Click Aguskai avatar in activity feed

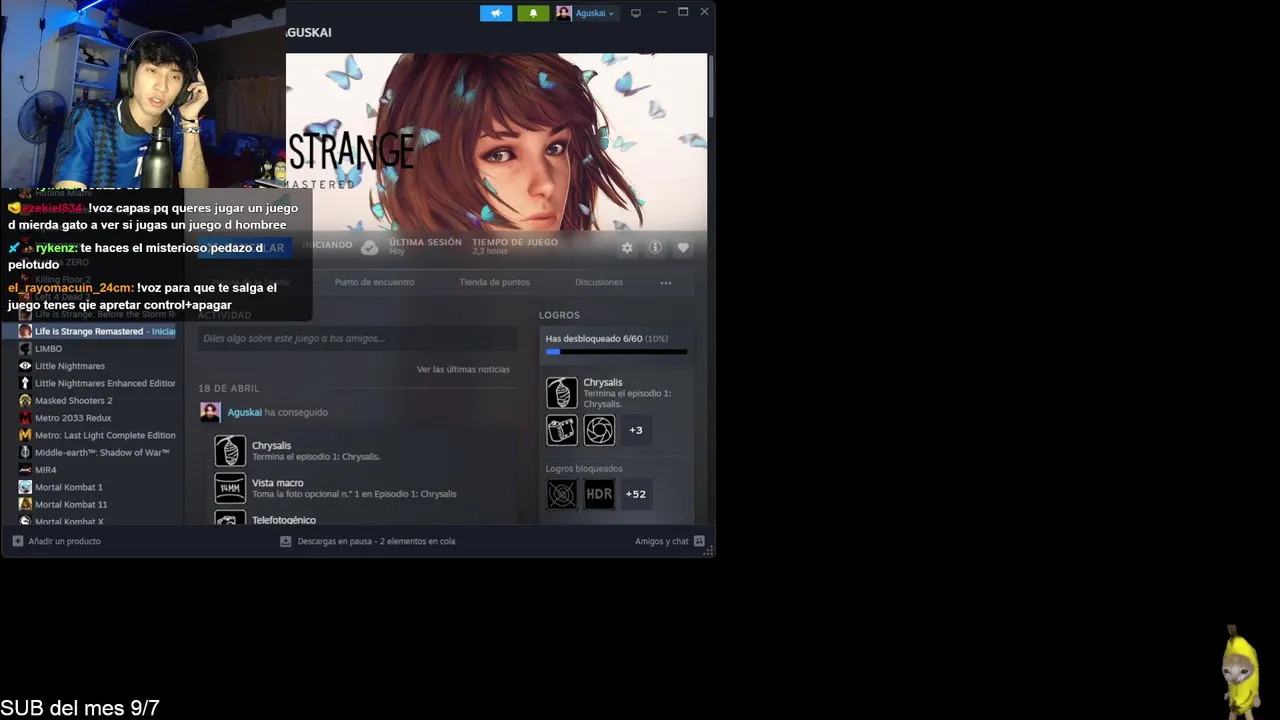[x=210, y=412]
